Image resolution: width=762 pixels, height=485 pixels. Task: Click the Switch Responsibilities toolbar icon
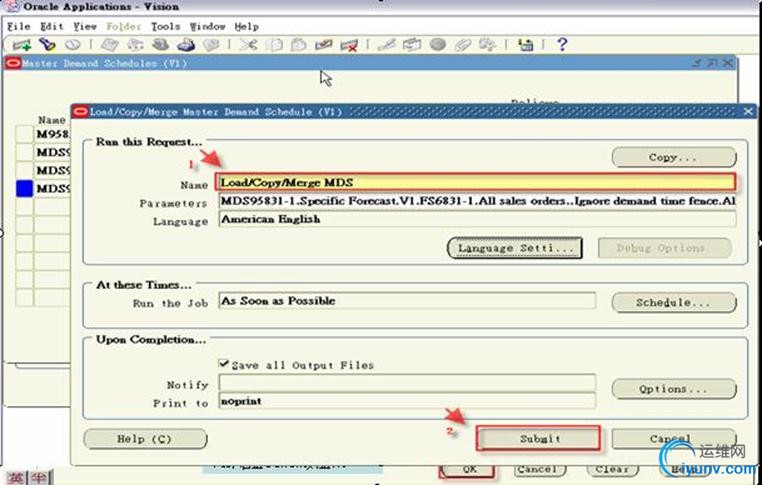pyautogui.click(x=160, y=45)
